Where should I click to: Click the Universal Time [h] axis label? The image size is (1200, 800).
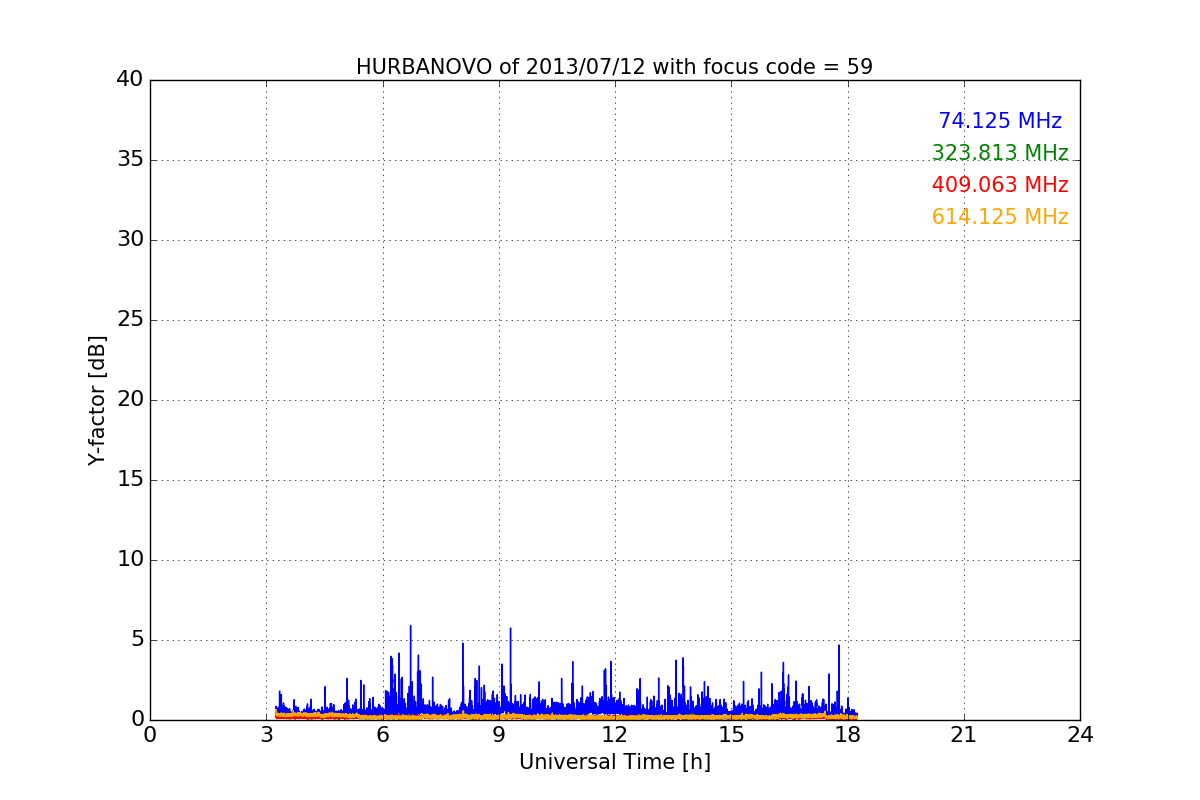point(614,762)
